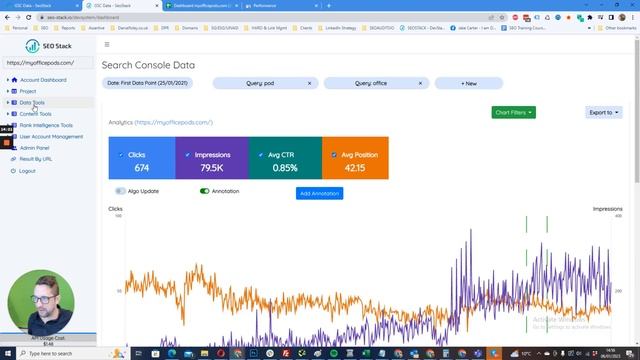Expand Data Tools tree arrow
Image resolution: width=640 pixels, height=360 pixels.
7,102
